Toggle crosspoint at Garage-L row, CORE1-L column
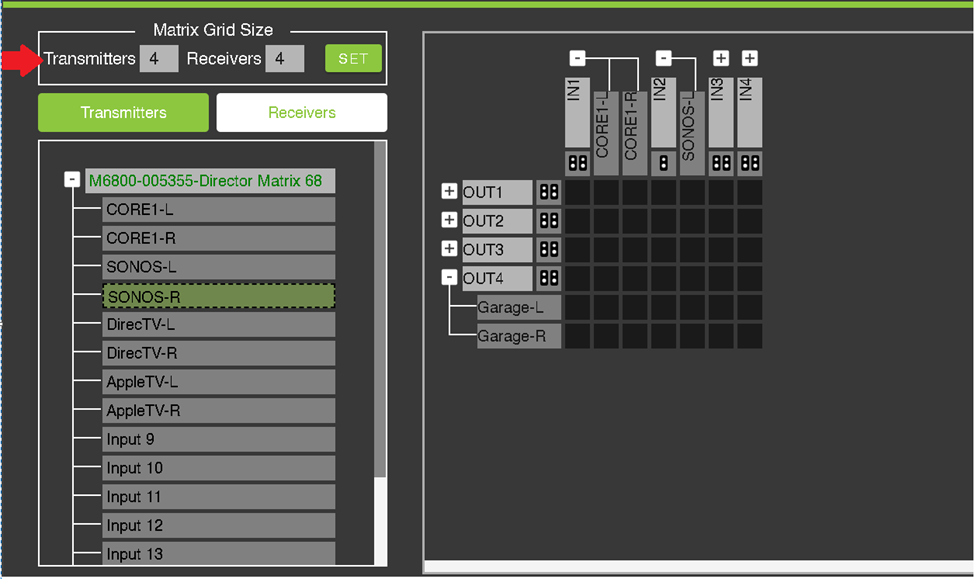Screen dimensions: 975x579 [606, 308]
